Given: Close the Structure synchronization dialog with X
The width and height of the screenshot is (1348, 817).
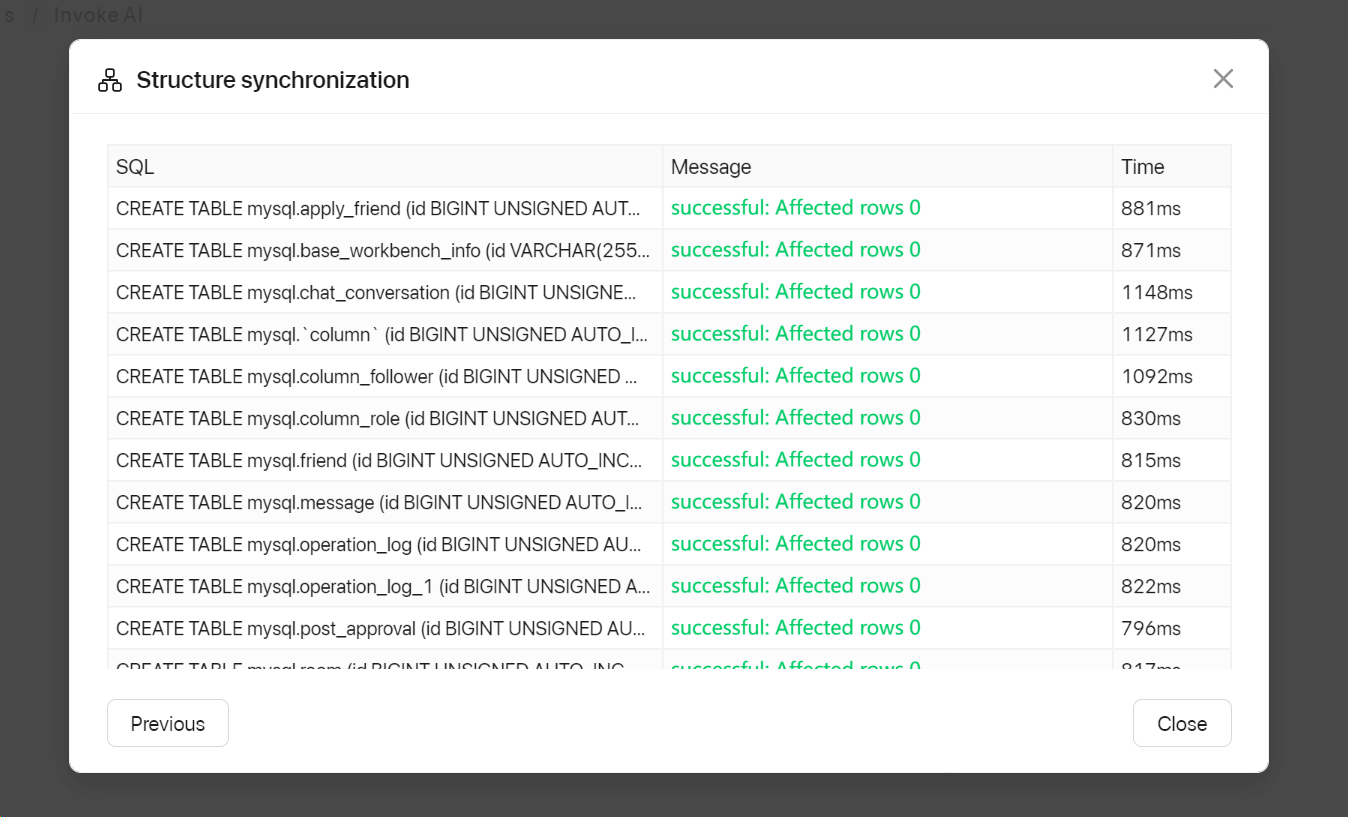Looking at the screenshot, I should (x=1223, y=79).
